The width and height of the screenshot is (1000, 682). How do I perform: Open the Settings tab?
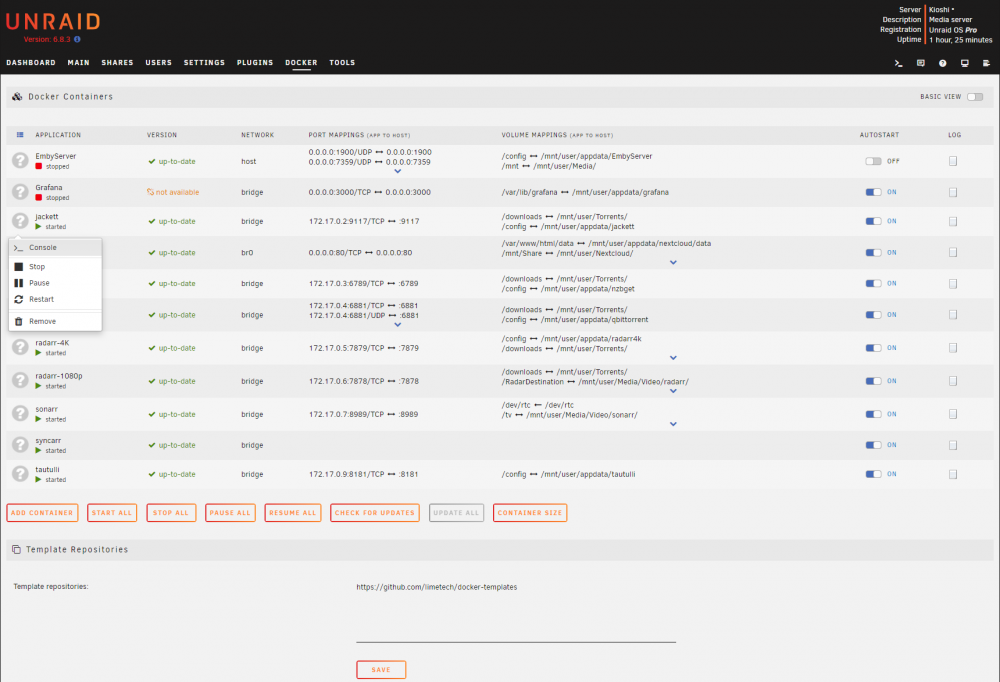click(204, 63)
